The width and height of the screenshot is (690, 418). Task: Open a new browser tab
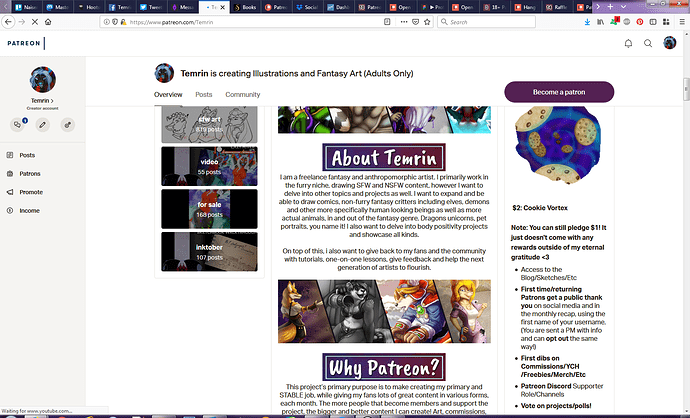(x=610, y=7)
